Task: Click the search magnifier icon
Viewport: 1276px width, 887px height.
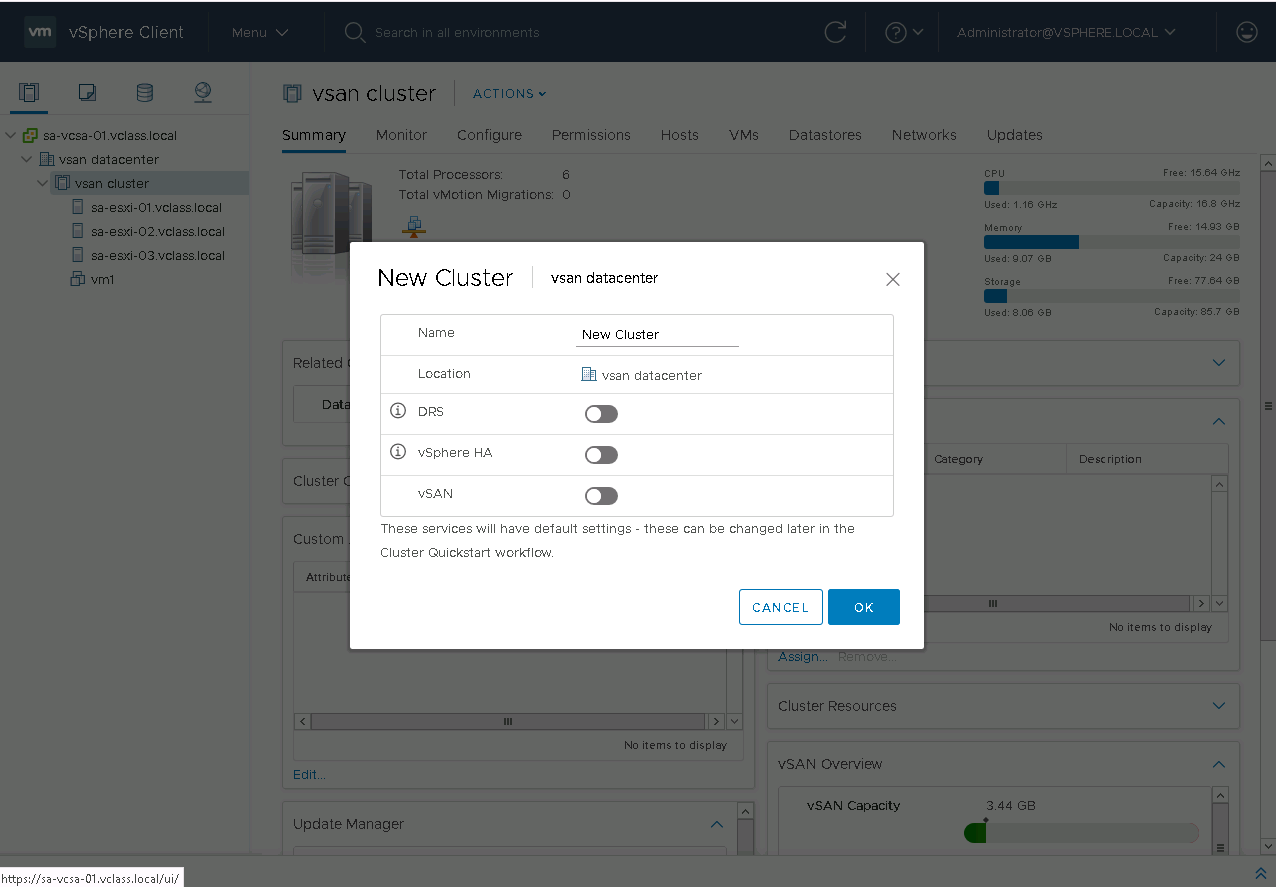Action: point(354,32)
